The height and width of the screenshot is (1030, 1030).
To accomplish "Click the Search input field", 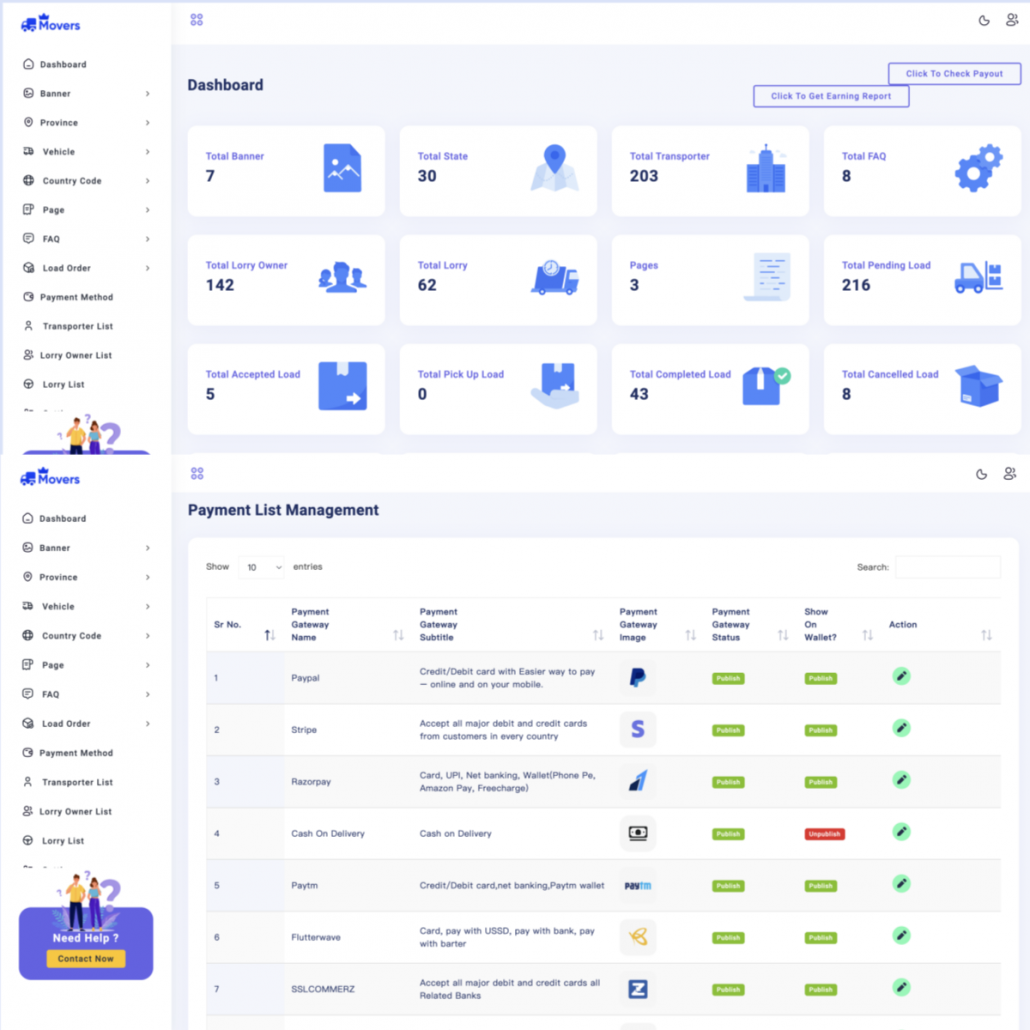I will pos(947,567).
